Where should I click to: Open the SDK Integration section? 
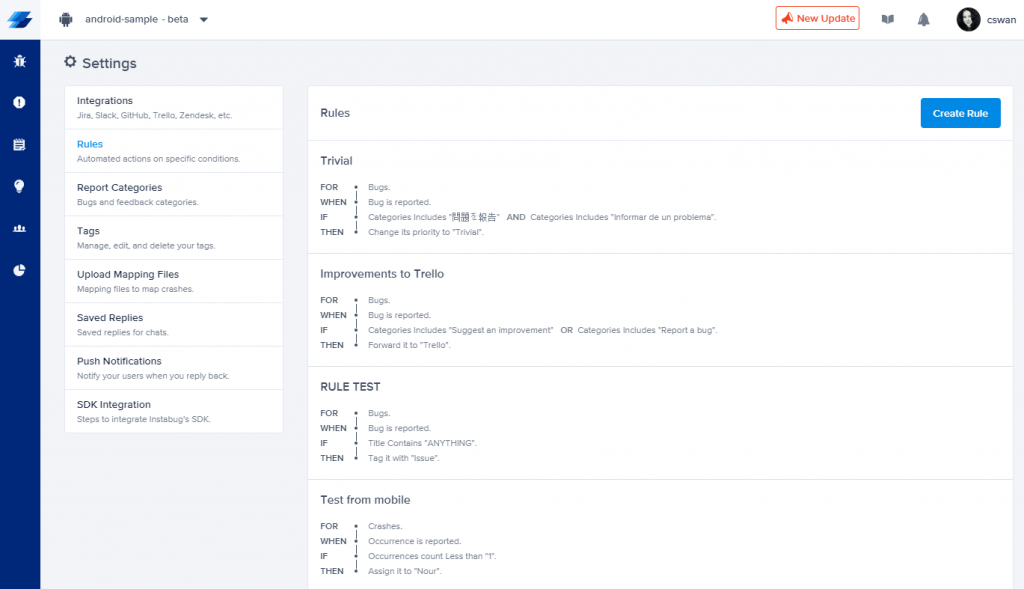click(x=174, y=411)
